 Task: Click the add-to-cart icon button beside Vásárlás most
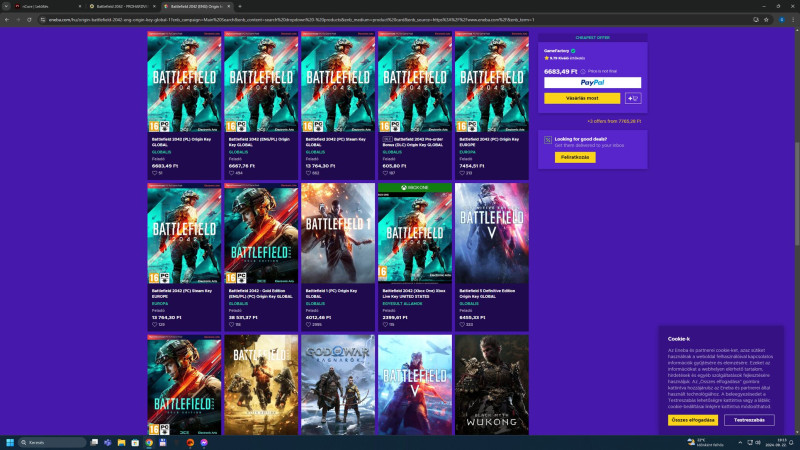633,98
